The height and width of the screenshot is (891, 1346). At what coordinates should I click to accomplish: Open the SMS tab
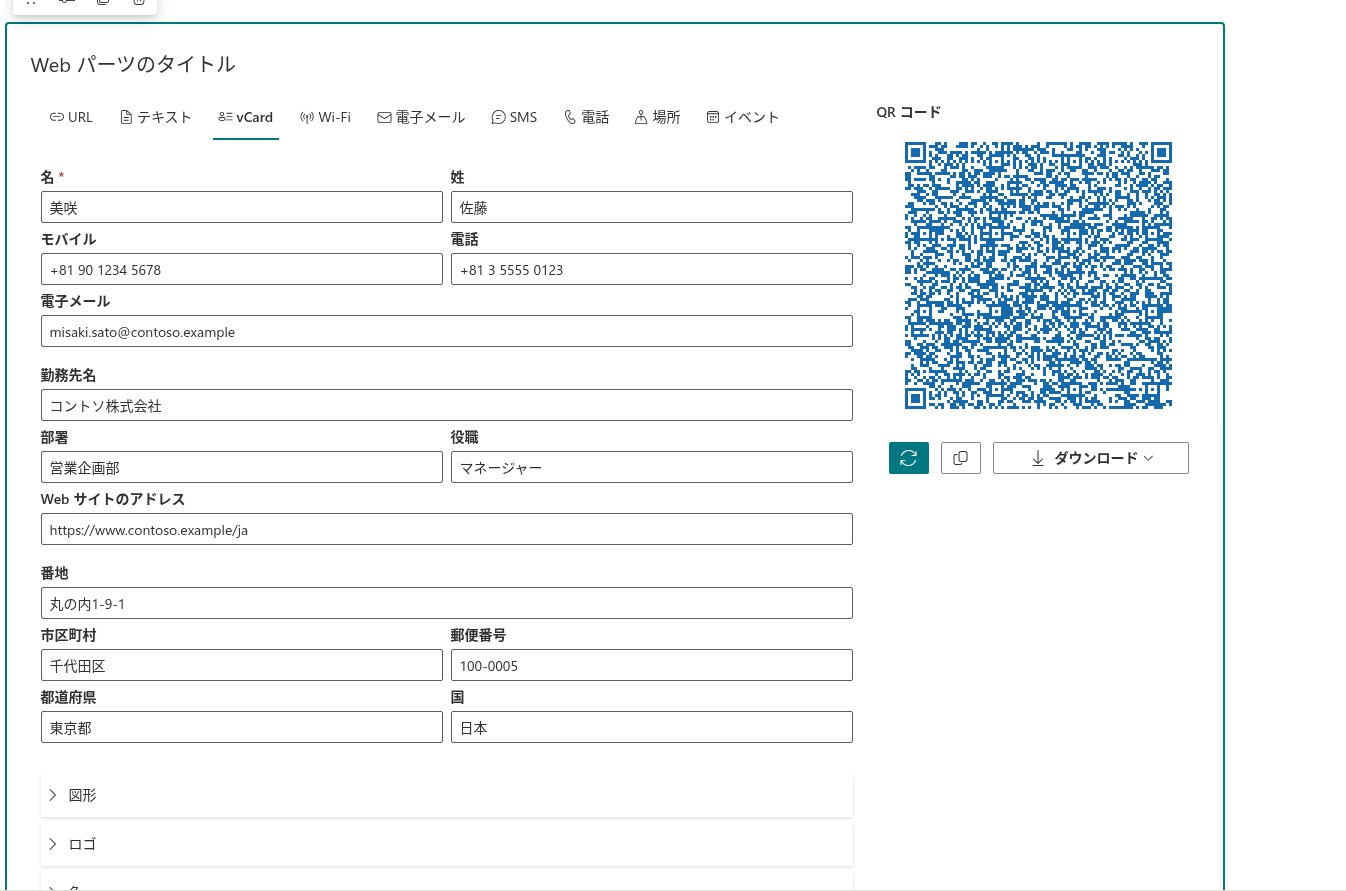[514, 117]
